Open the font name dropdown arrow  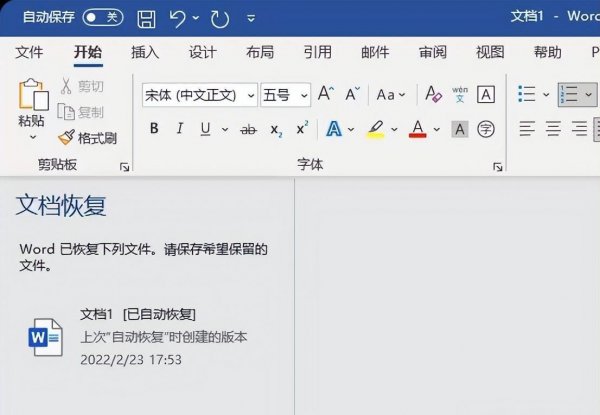tap(251, 95)
